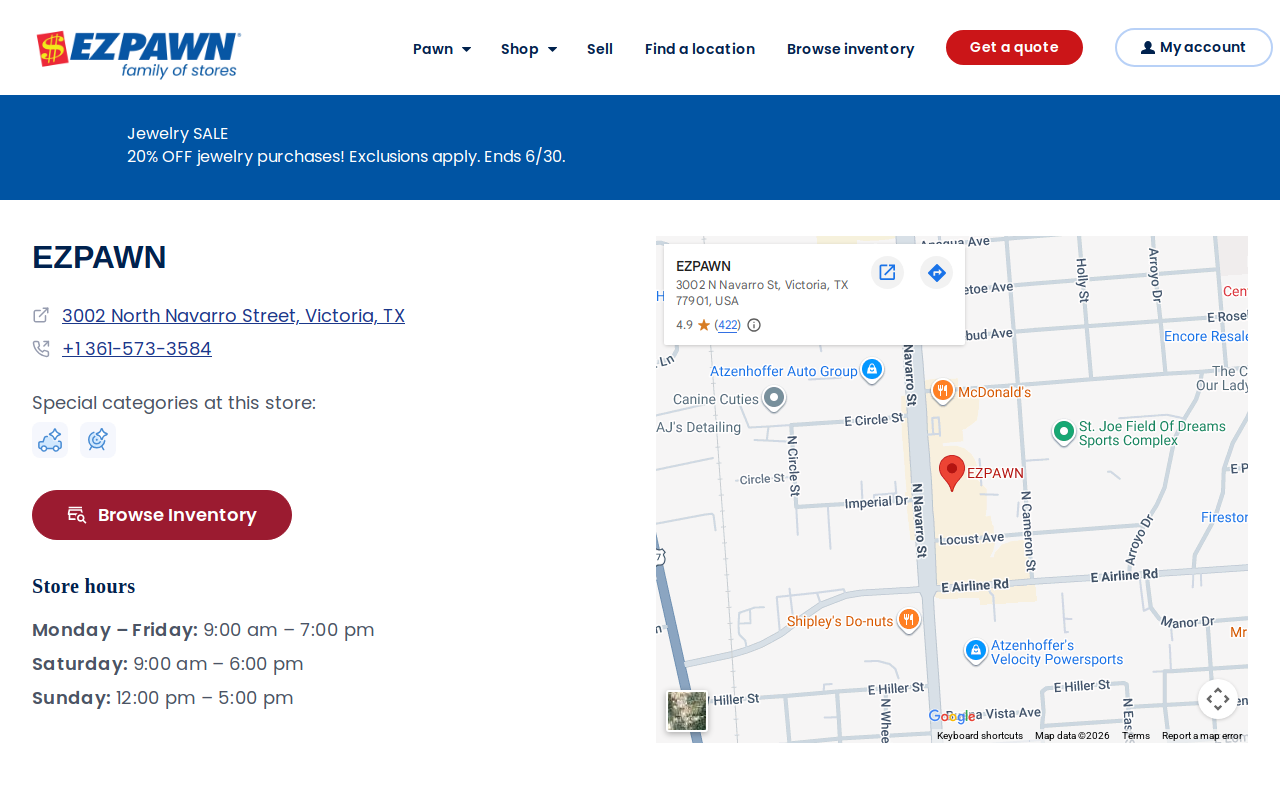Expand the Pawn dropdown menu

[x=442, y=48]
